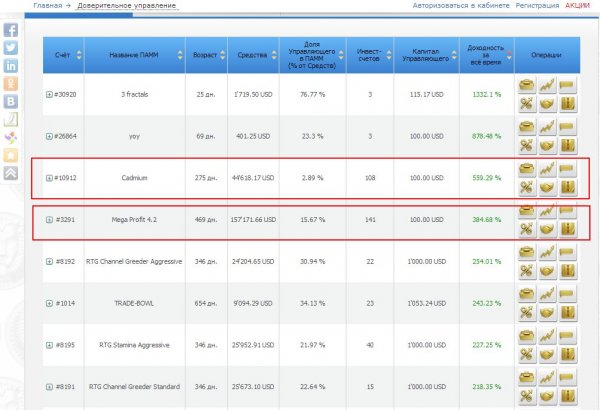Image resolution: width=600 pixels, height=410 pixels.
Task: Sort by Доходность за всё время
Action: pos(509,55)
